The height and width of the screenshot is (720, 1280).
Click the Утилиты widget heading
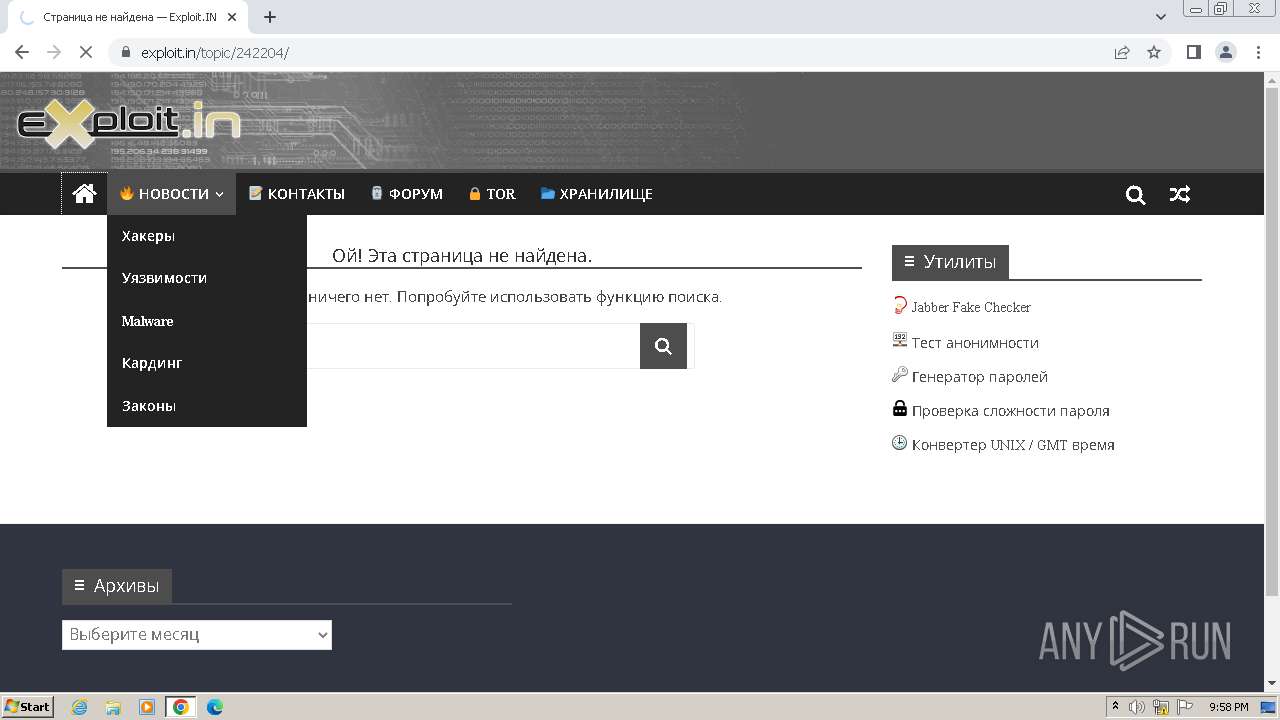[x=950, y=262]
